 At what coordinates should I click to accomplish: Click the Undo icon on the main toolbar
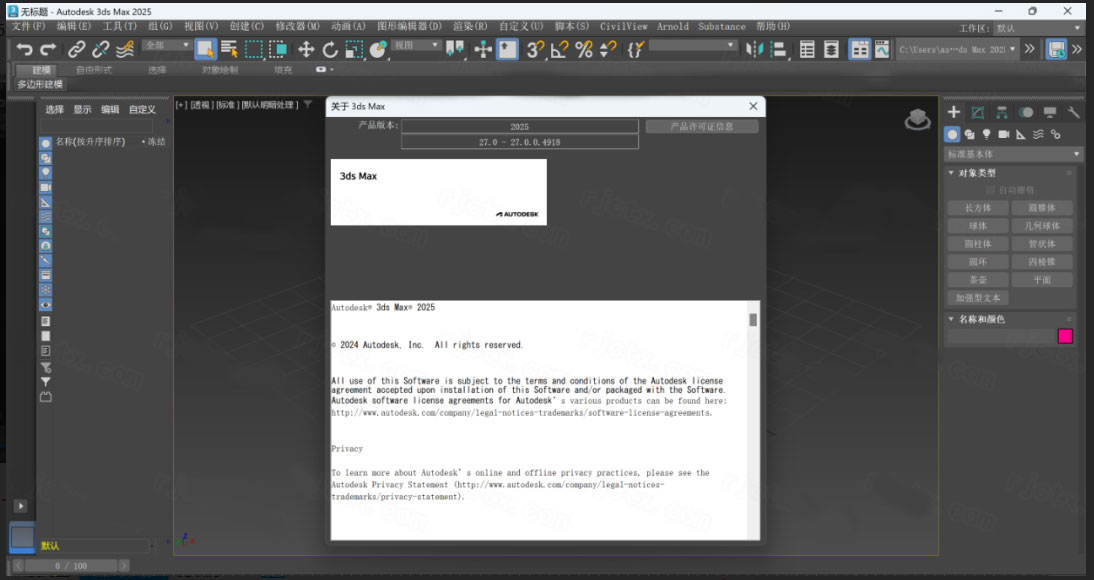pyautogui.click(x=22, y=47)
